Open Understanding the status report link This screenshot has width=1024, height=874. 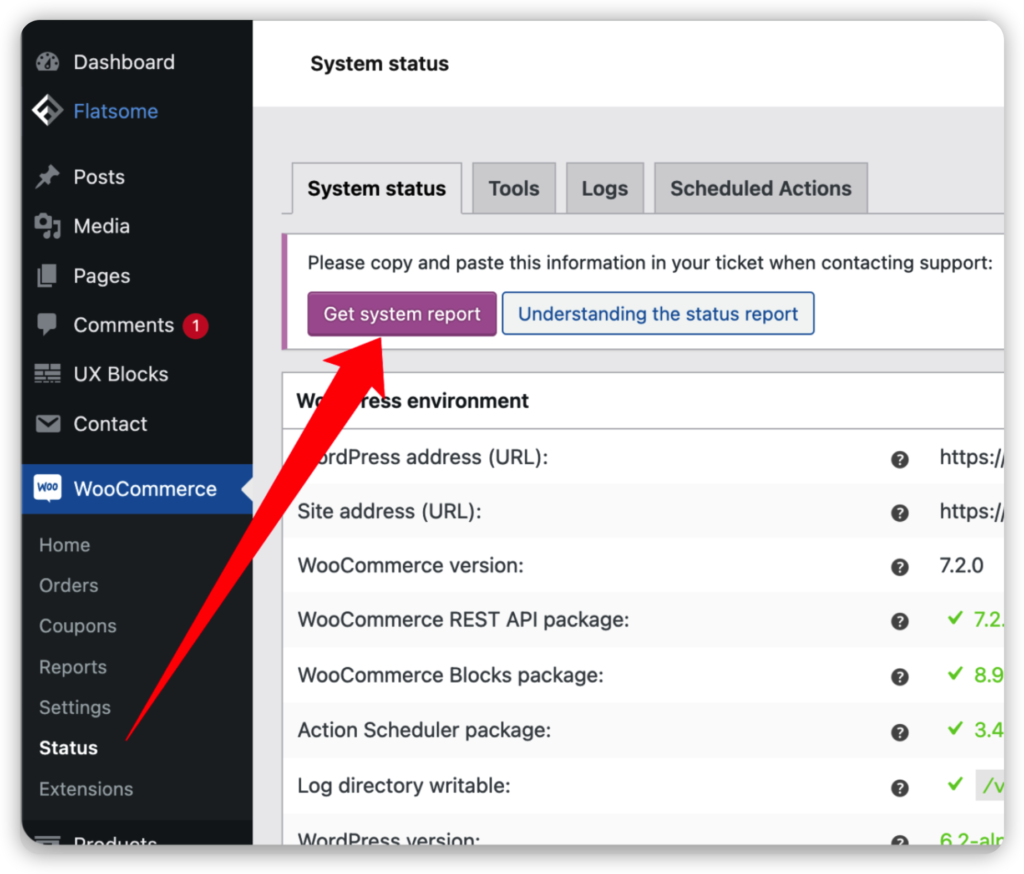(x=658, y=314)
